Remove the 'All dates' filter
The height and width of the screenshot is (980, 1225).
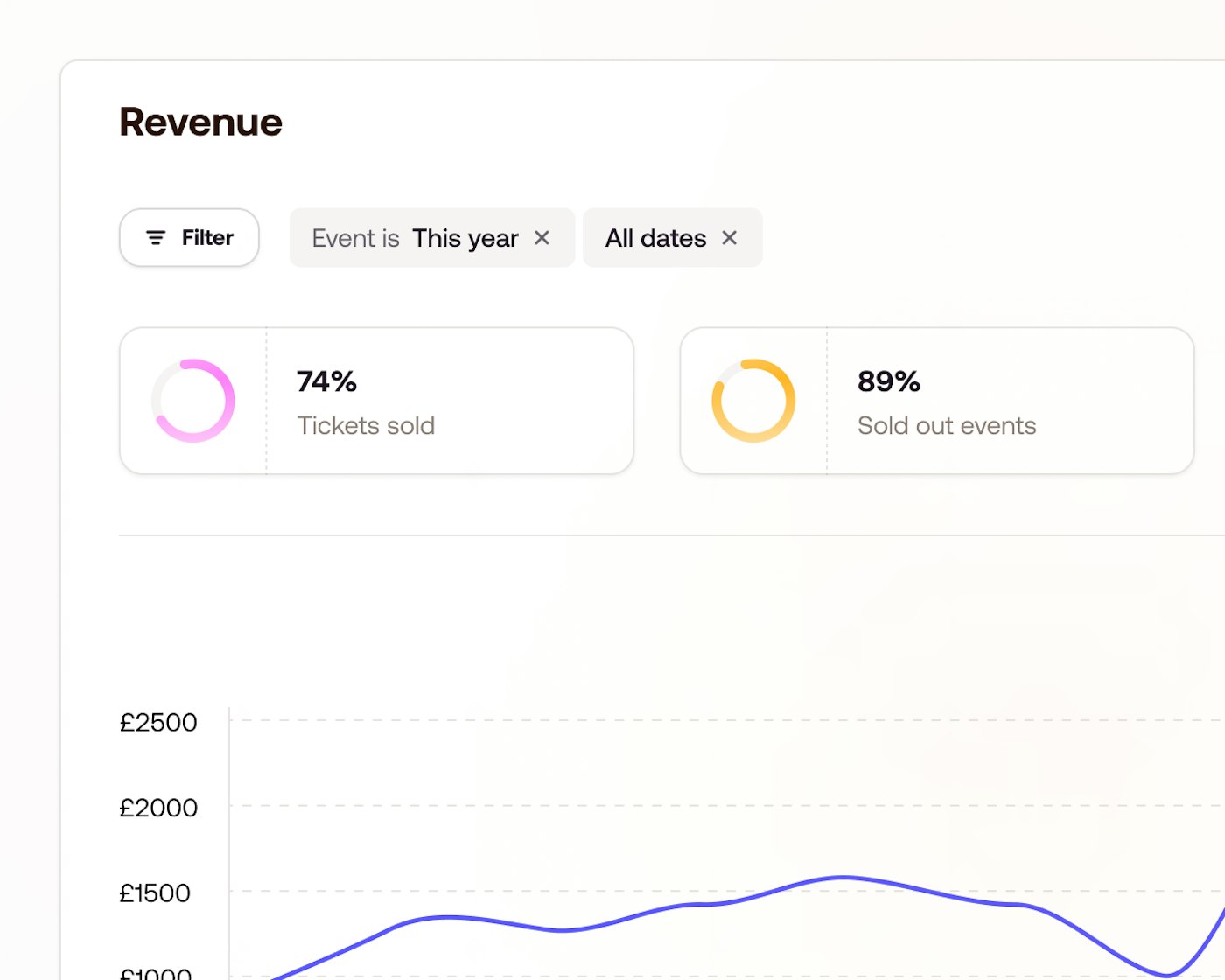tap(729, 238)
